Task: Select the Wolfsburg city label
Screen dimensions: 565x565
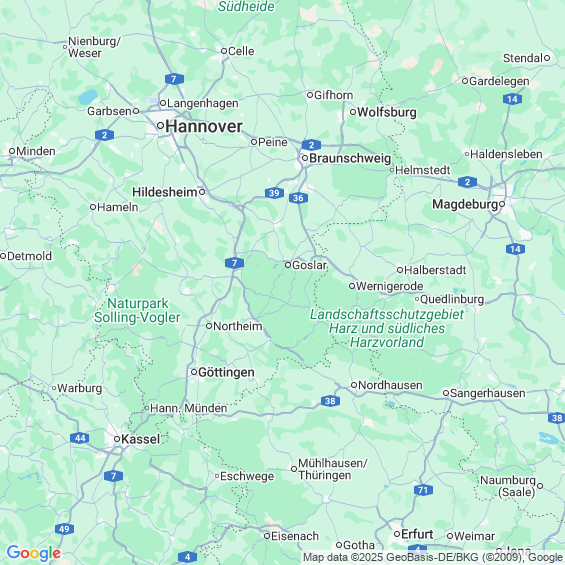Action: [387, 112]
